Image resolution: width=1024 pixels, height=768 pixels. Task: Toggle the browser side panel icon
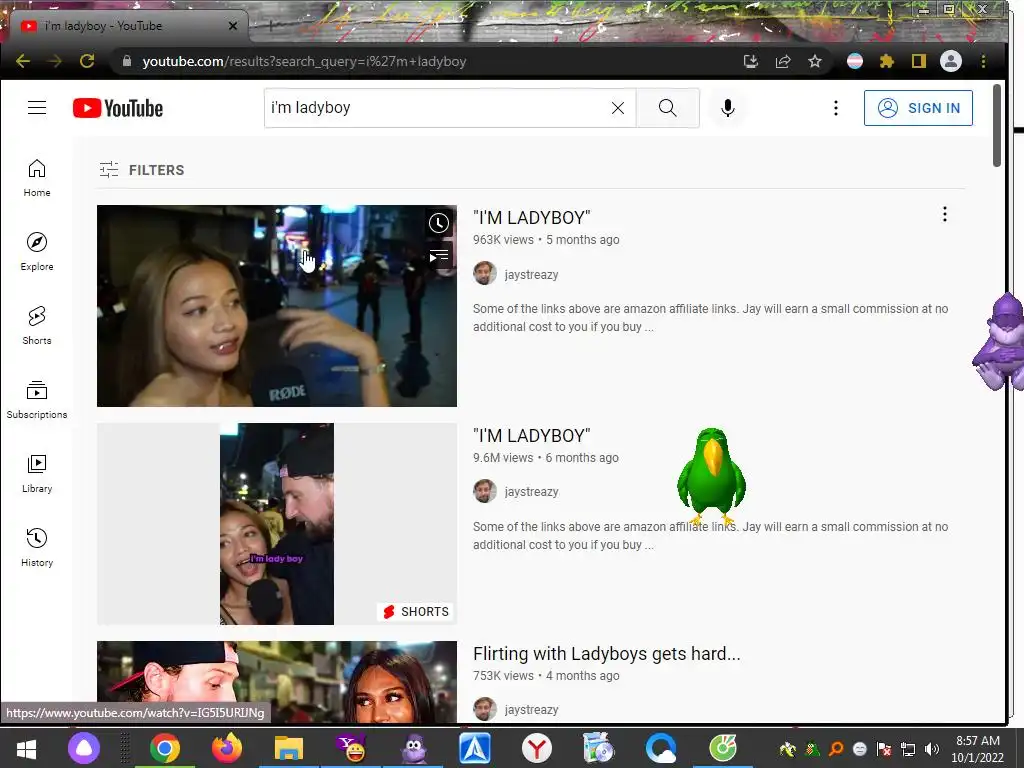(x=919, y=61)
